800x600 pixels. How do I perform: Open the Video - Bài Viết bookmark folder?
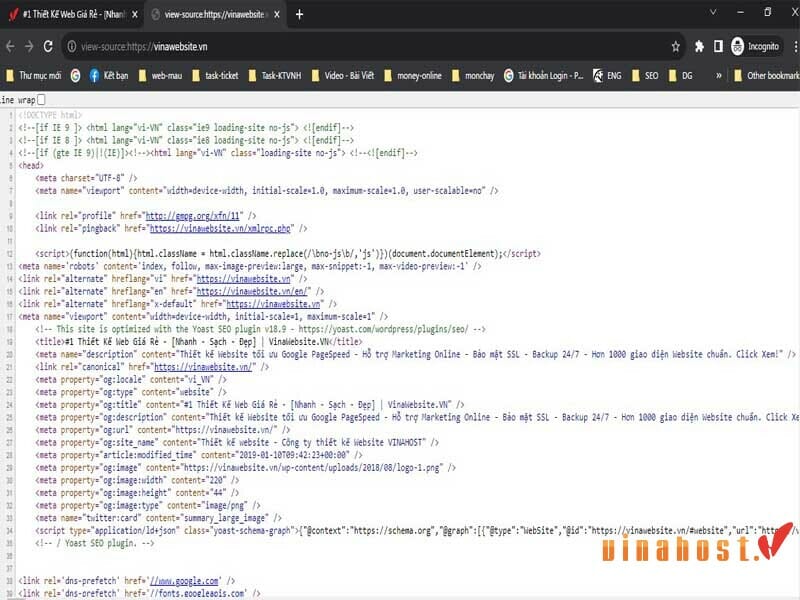point(343,76)
